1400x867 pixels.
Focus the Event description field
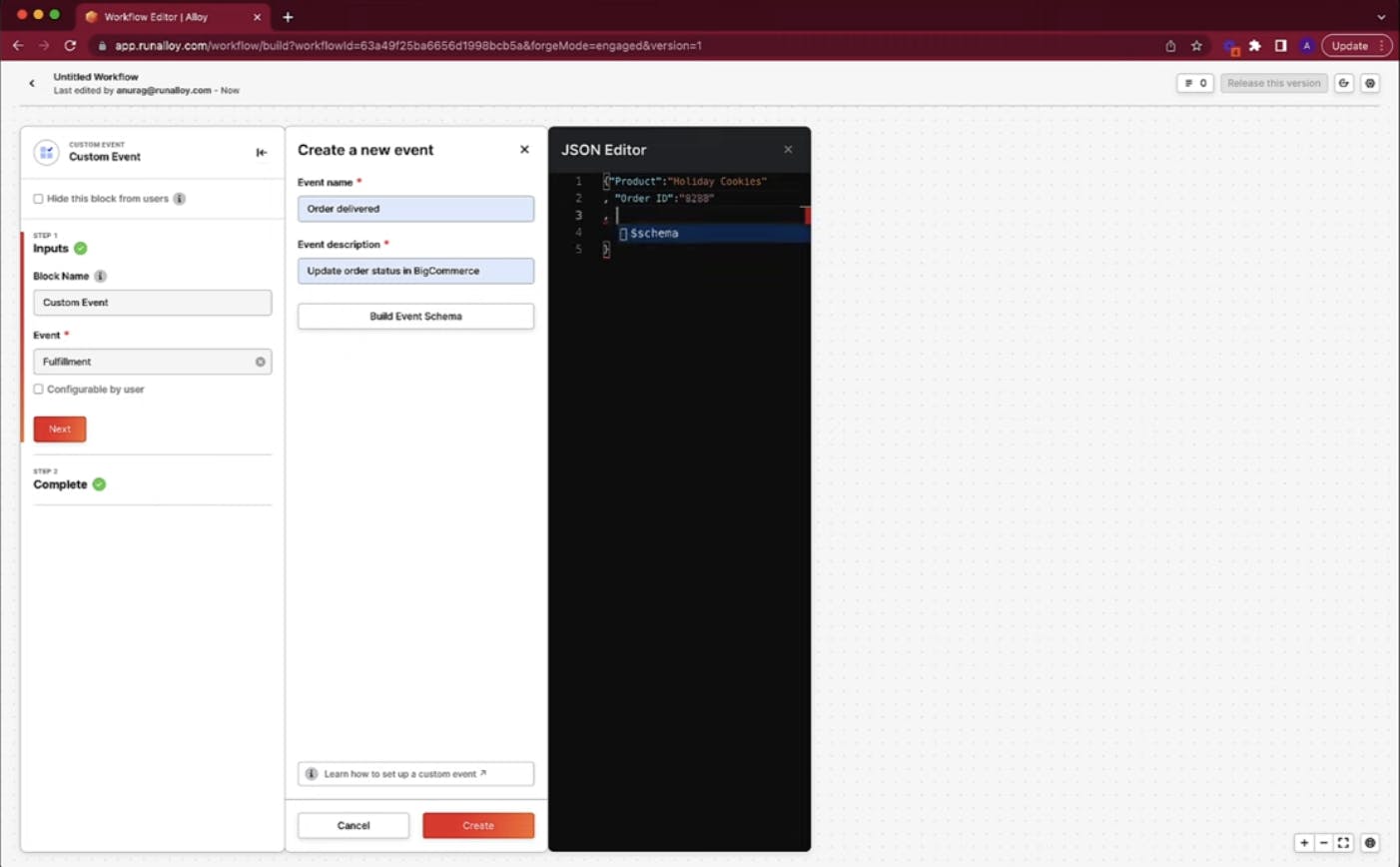[415, 271]
